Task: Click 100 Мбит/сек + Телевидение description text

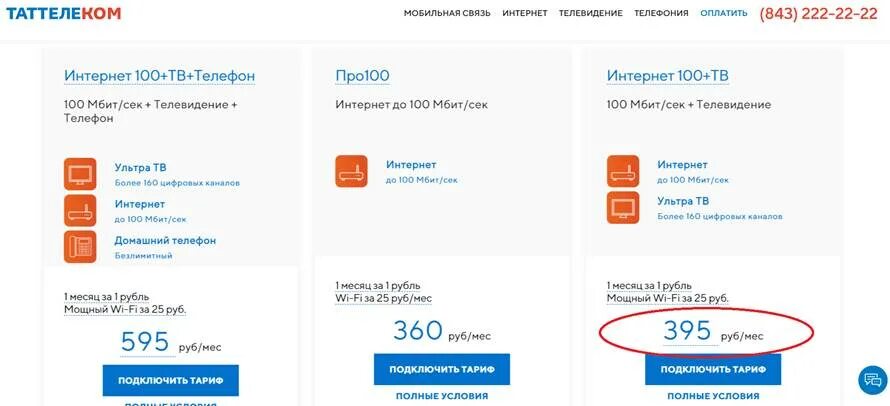Action: coord(689,105)
